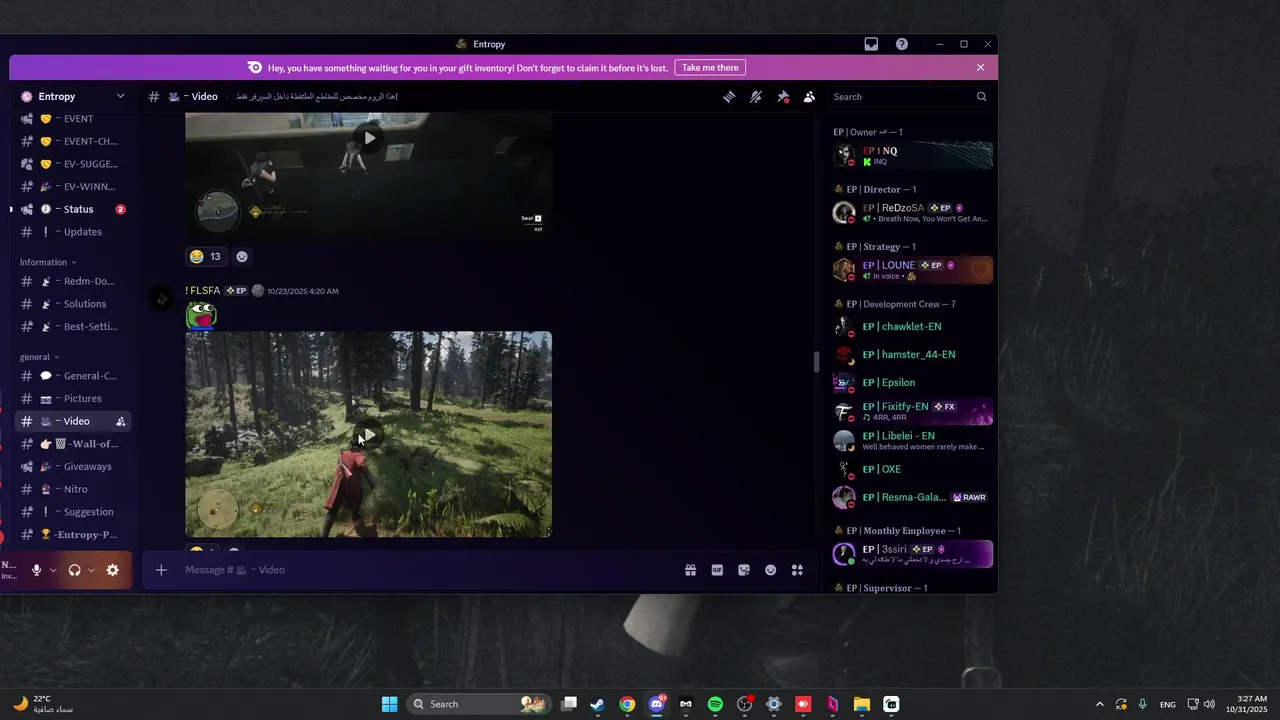Select member EP | Fixitfy-EN
1280x720 pixels.
point(912,411)
